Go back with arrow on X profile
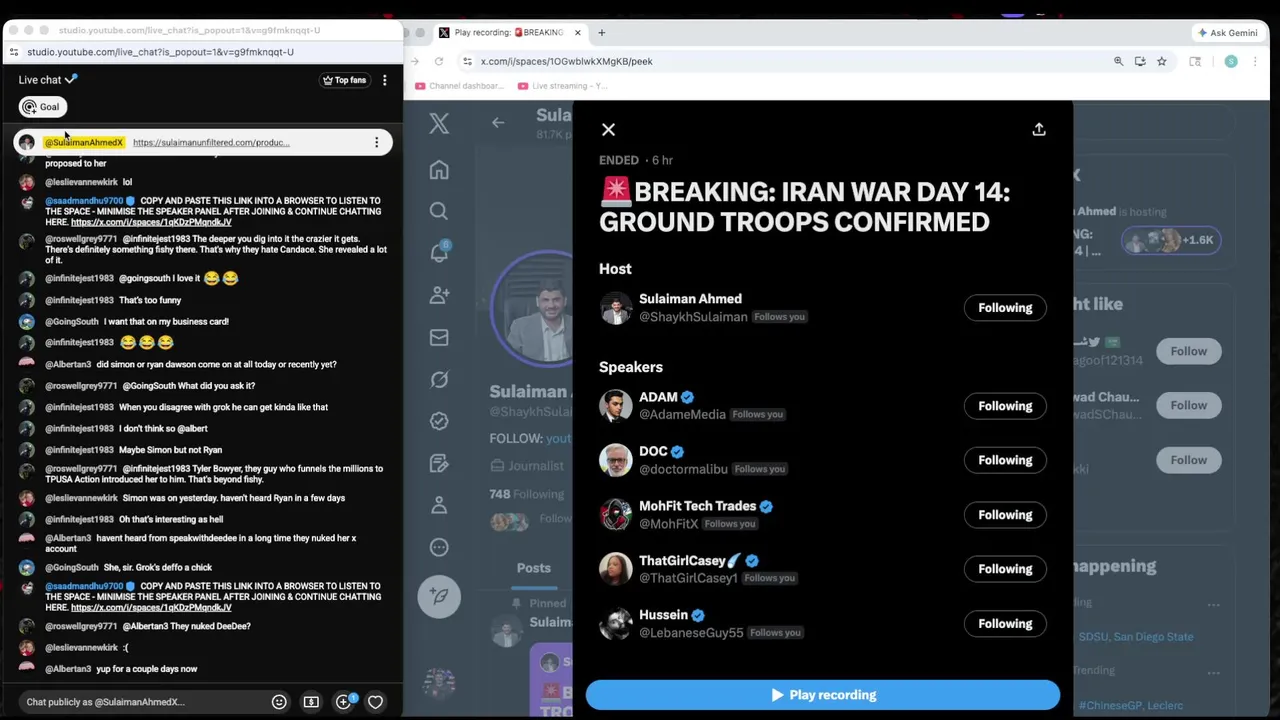1280x720 pixels. click(x=498, y=122)
